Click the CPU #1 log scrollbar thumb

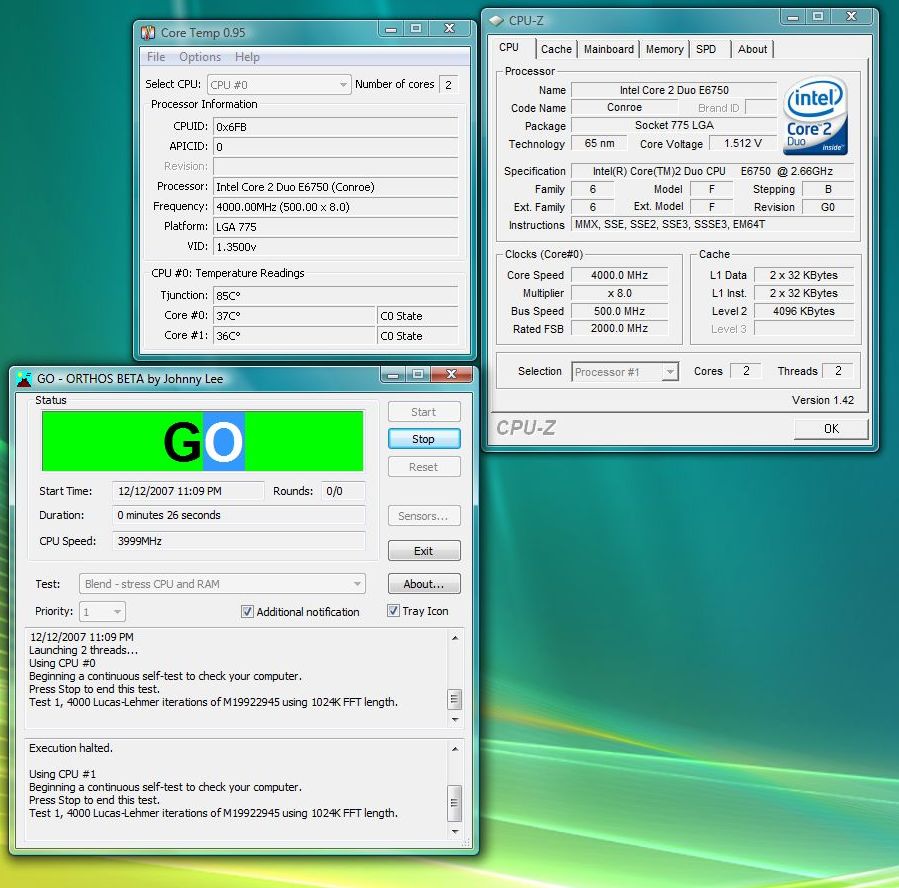click(x=454, y=803)
